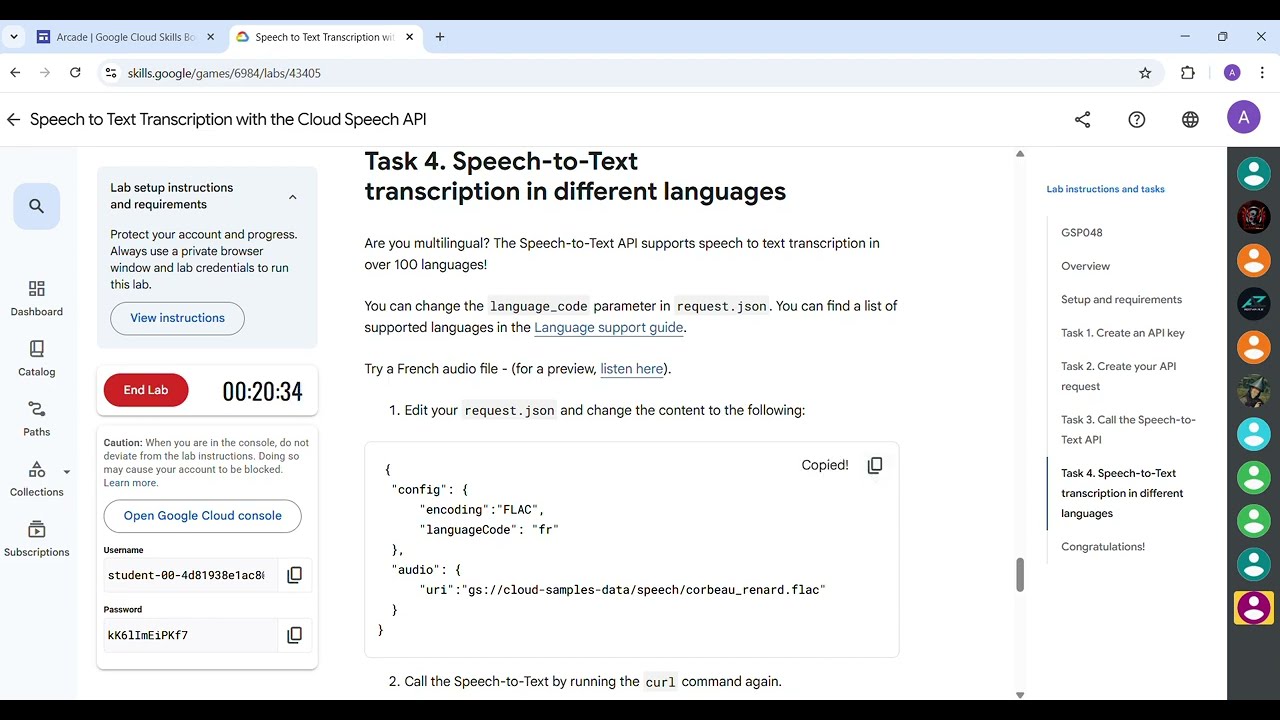Copy the Username value
Screen dimensions: 1280x720
click(x=294, y=575)
